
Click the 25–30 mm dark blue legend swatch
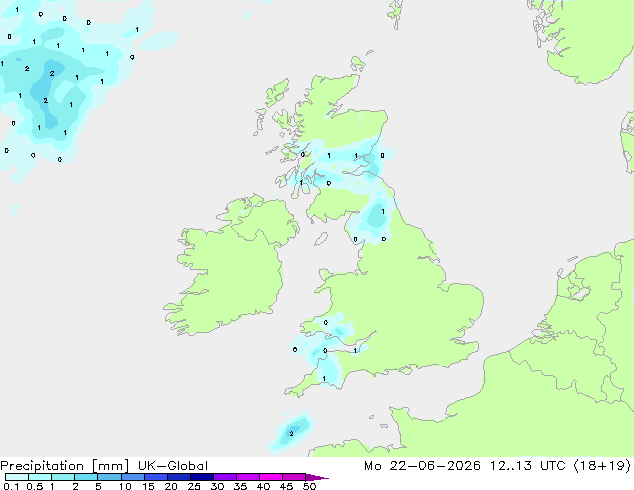(201, 477)
